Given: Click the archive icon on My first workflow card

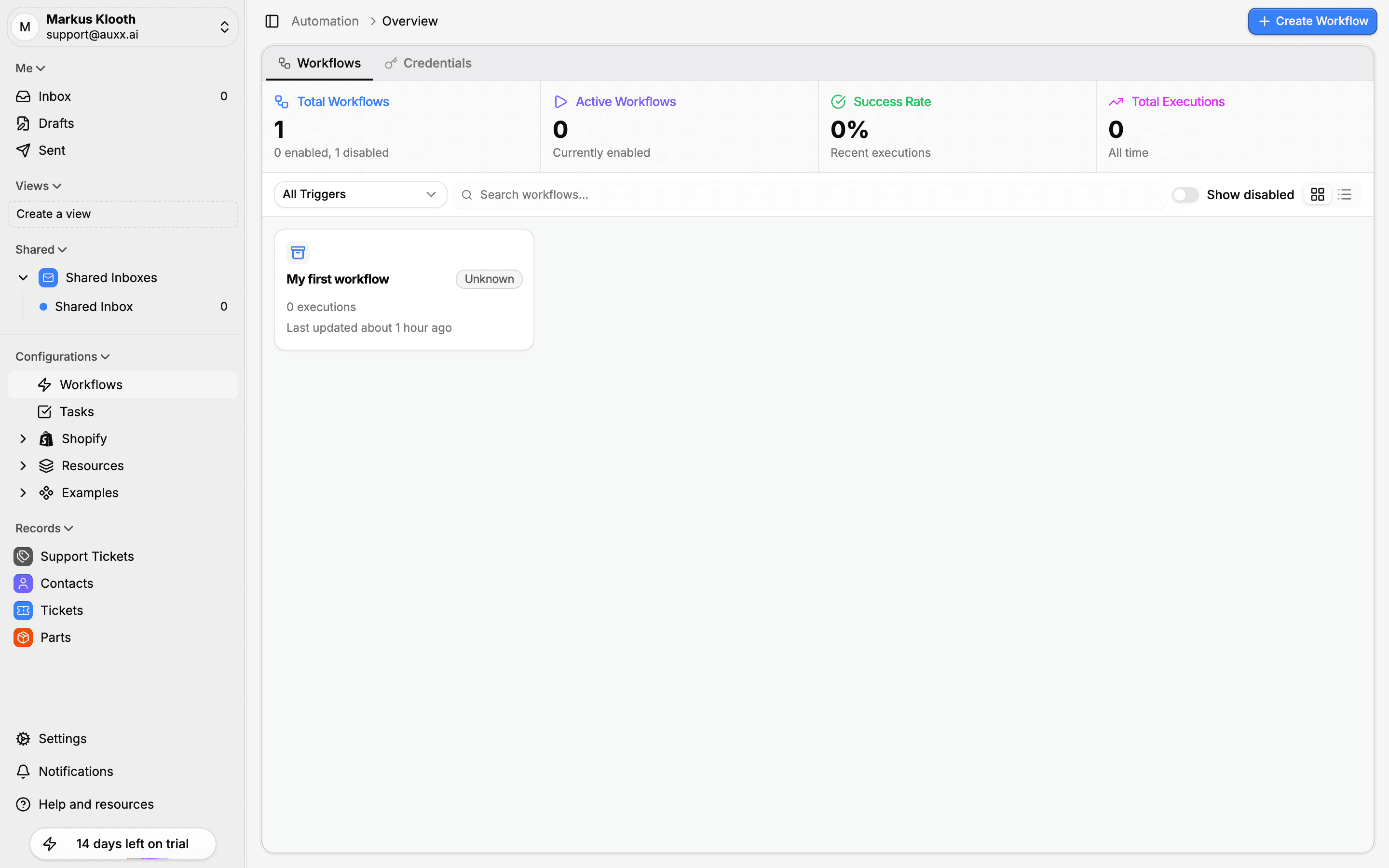Looking at the screenshot, I should [298, 253].
